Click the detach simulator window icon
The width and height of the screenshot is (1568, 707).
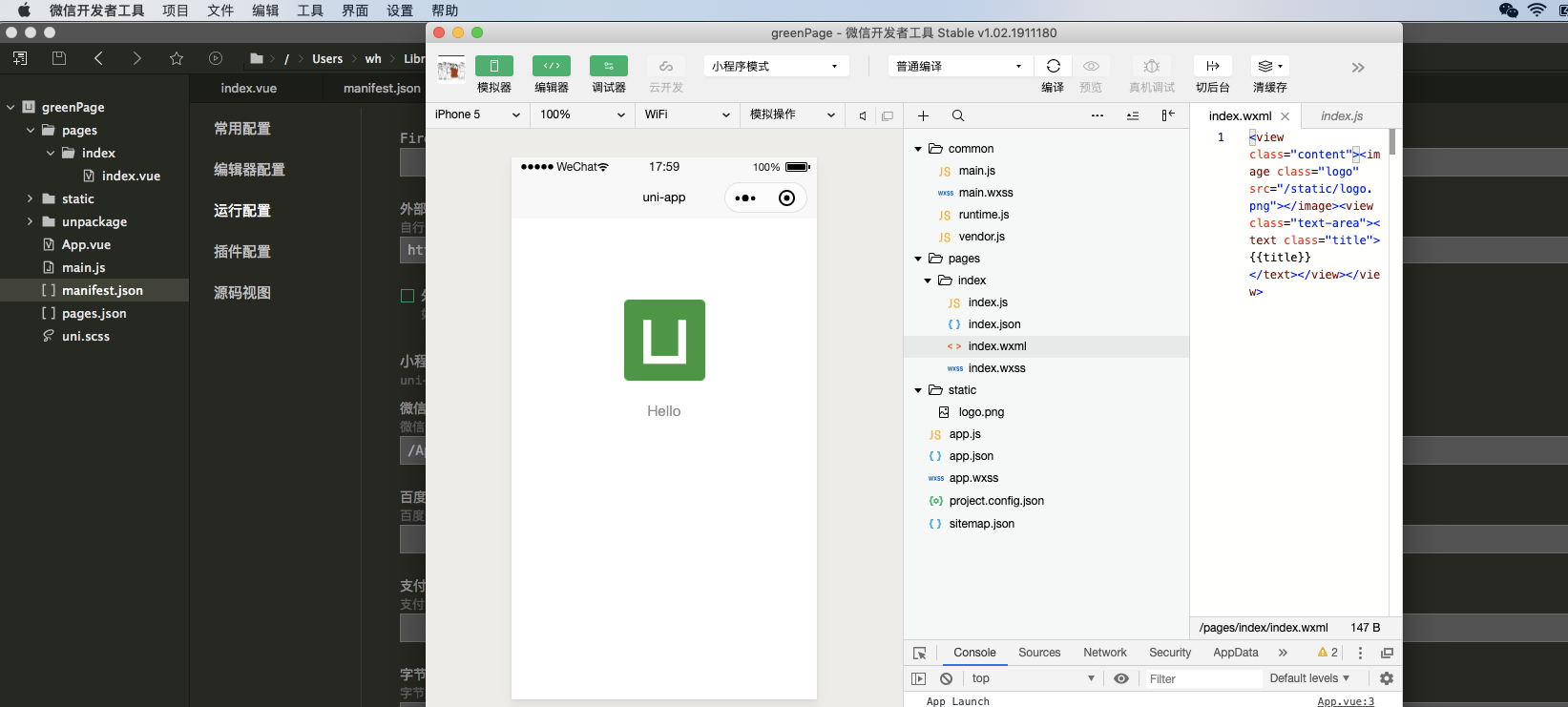tap(888, 115)
